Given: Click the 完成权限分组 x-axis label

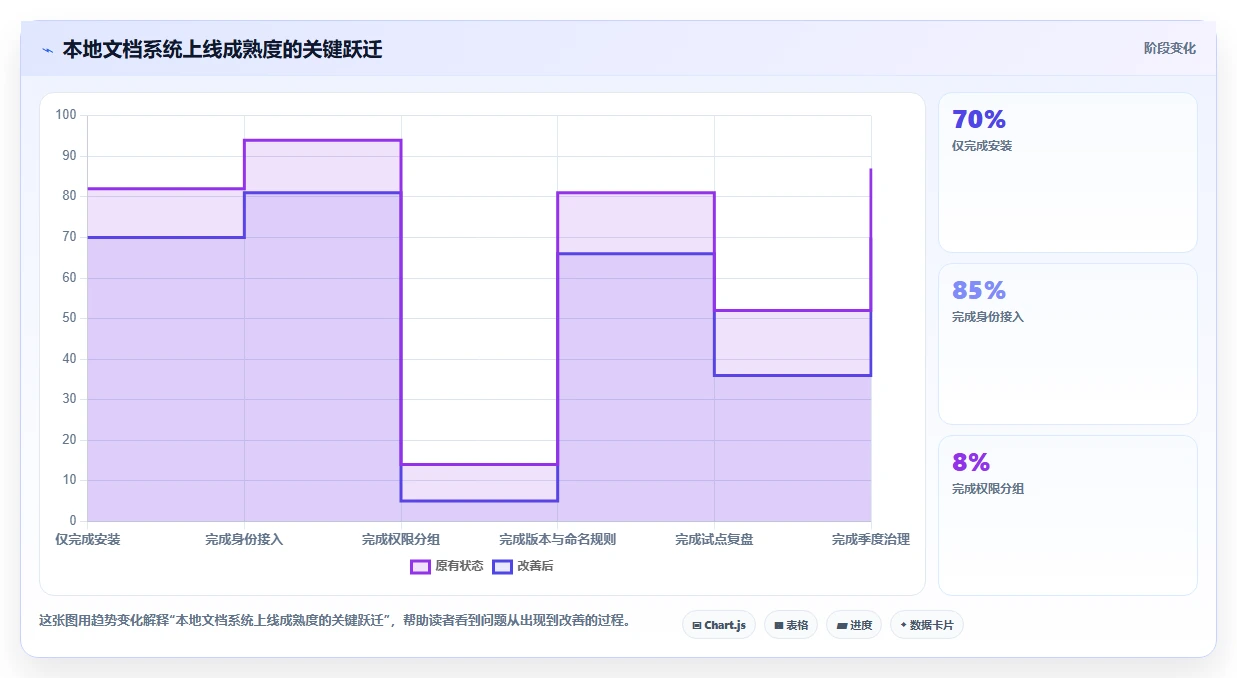Looking at the screenshot, I should click(401, 539).
